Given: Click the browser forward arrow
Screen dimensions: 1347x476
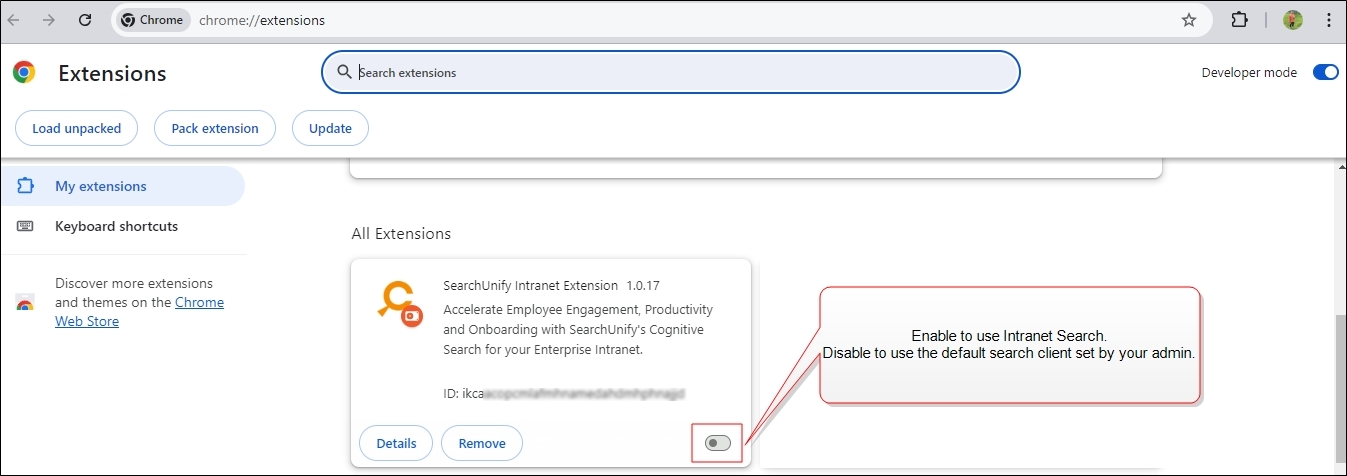Looking at the screenshot, I should click(x=48, y=20).
